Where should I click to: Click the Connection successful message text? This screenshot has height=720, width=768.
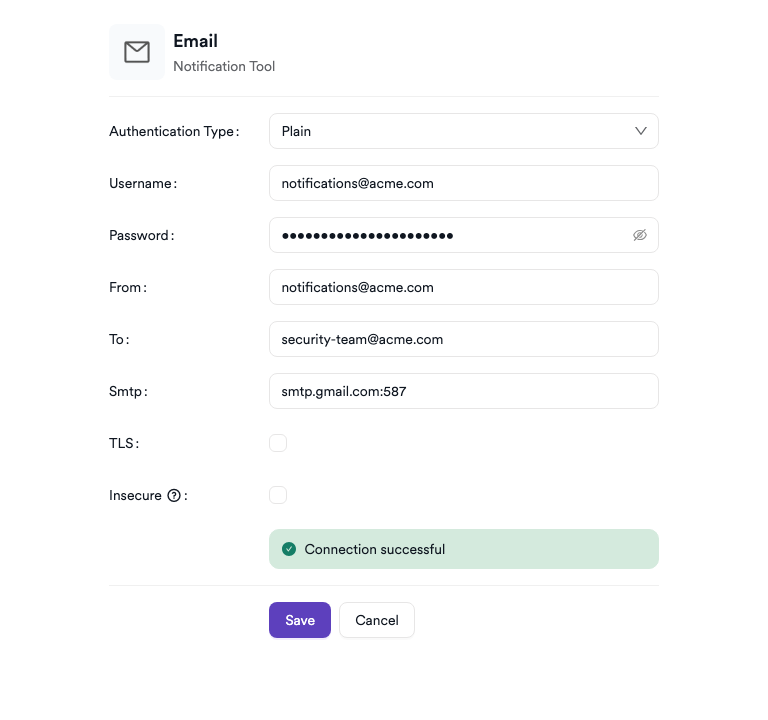pos(375,549)
